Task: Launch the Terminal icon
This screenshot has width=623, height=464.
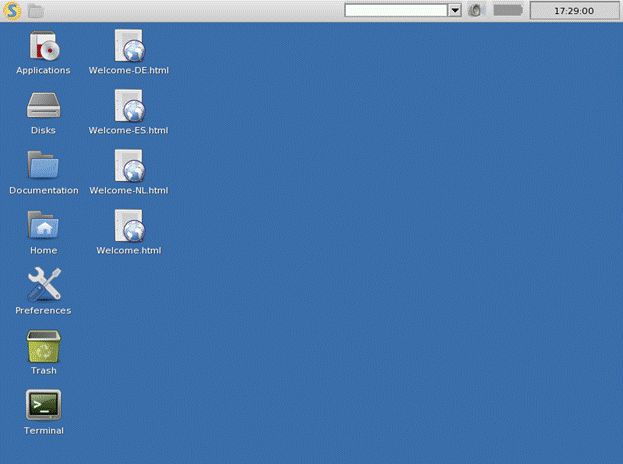Action: [x=44, y=405]
